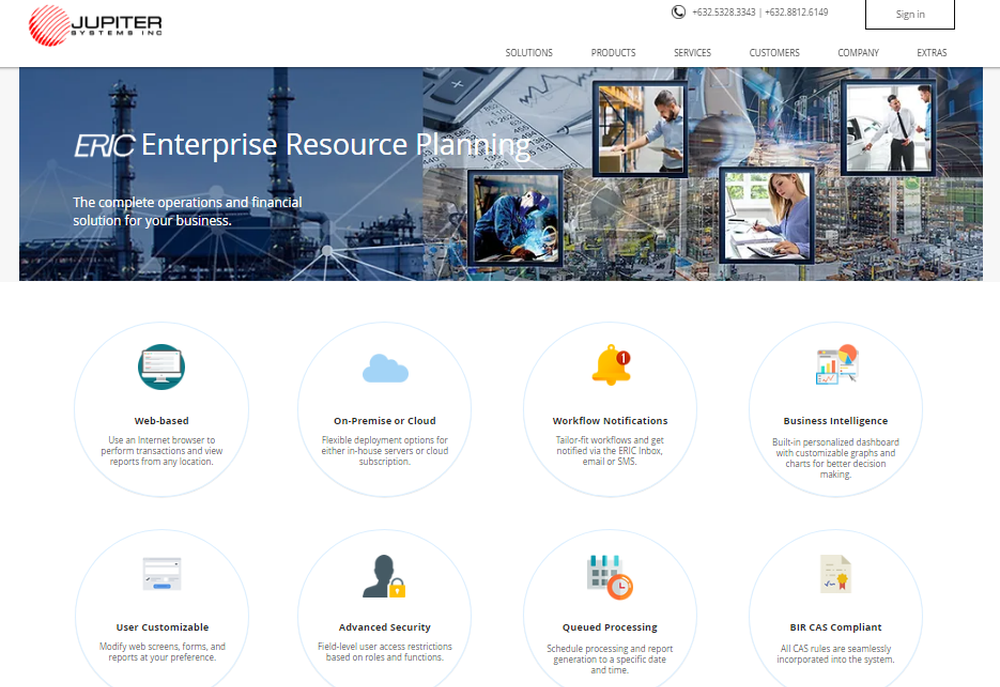This screenshot has width=1000, height=687.
Task: Click the Advanced Security user lock icon
Action: pos(384,576)
